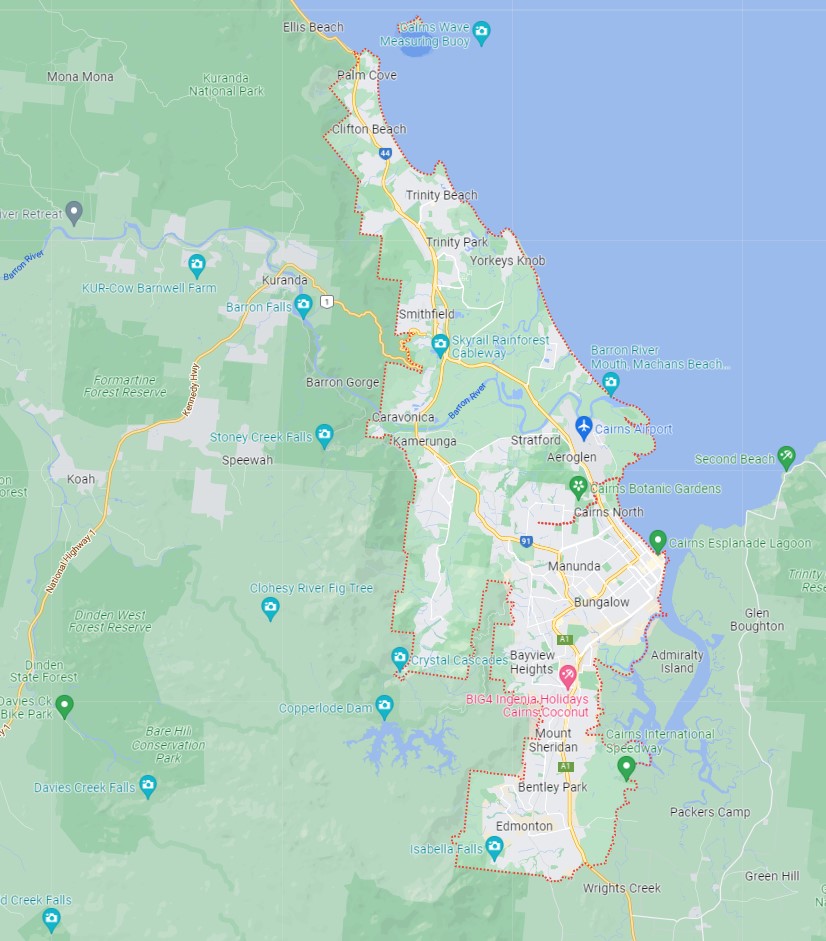Screen dimensions: 826x941
Task: Click the Palm Cove suburb label
Action: [x=366, y=76]
